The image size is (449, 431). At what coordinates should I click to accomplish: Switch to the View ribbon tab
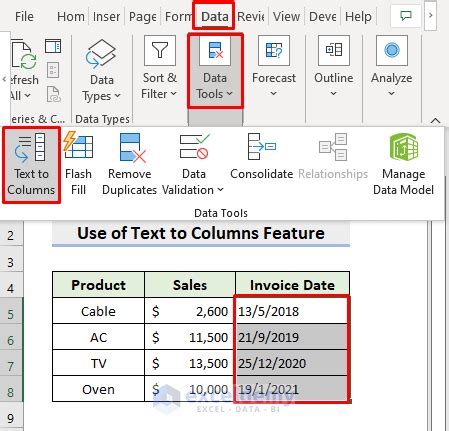[x=286, y=16]
